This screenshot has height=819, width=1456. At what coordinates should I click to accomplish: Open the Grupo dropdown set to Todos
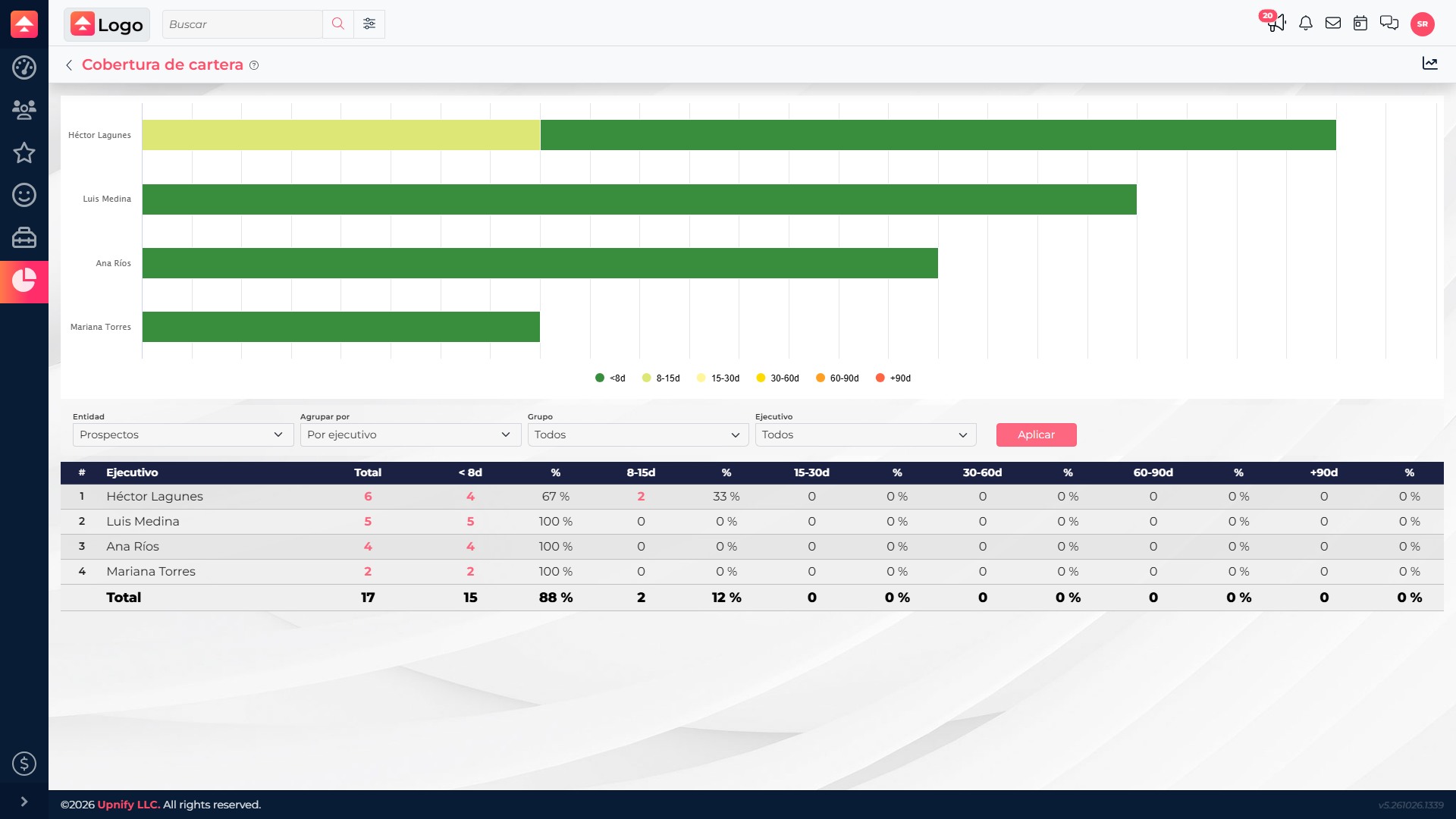(638, 435)
